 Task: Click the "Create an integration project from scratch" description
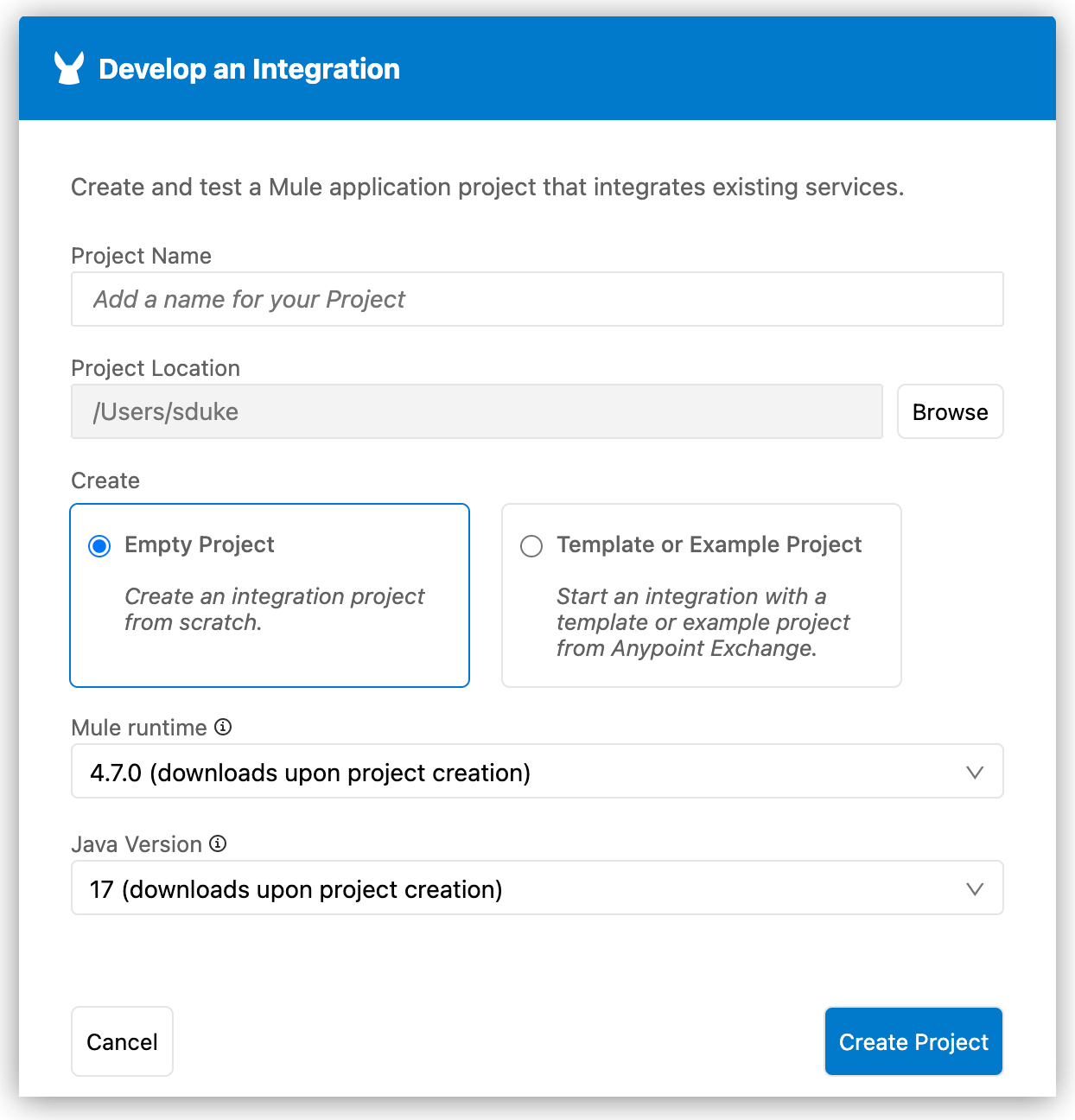click(x=274, y=609)
